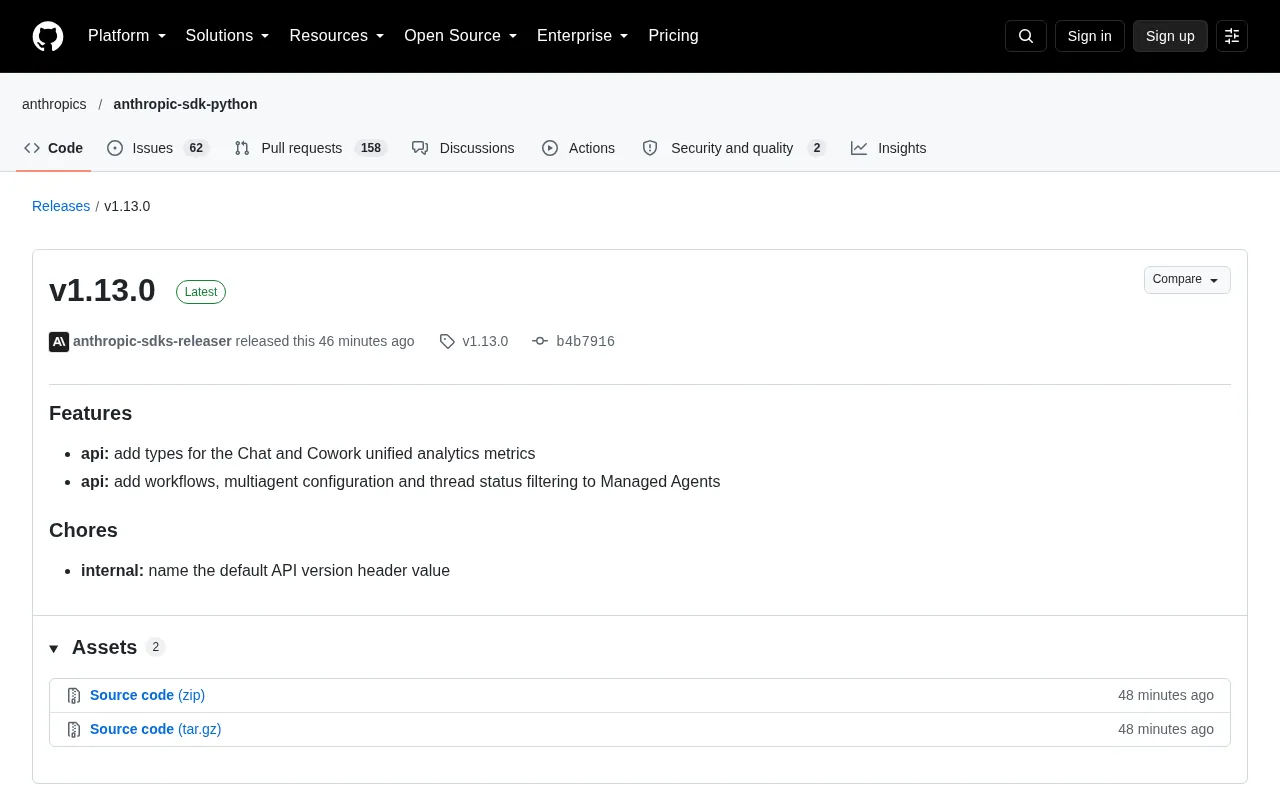
Task: Go to the GitHub homepage logo
Action: pyautogui.click(x=48, y=36)
